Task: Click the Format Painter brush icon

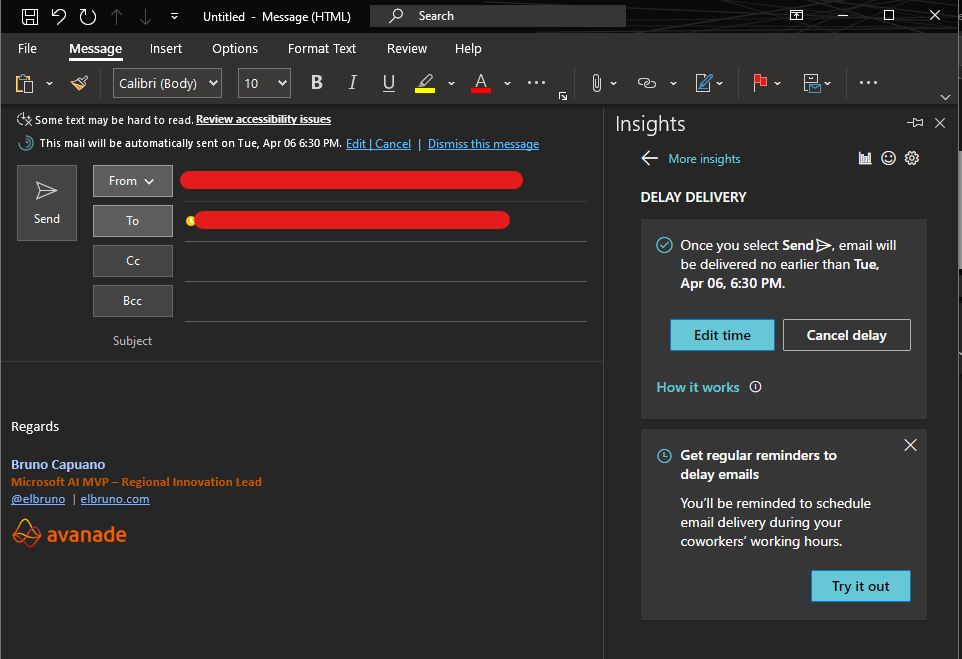Action: click(x=79, y=83)
